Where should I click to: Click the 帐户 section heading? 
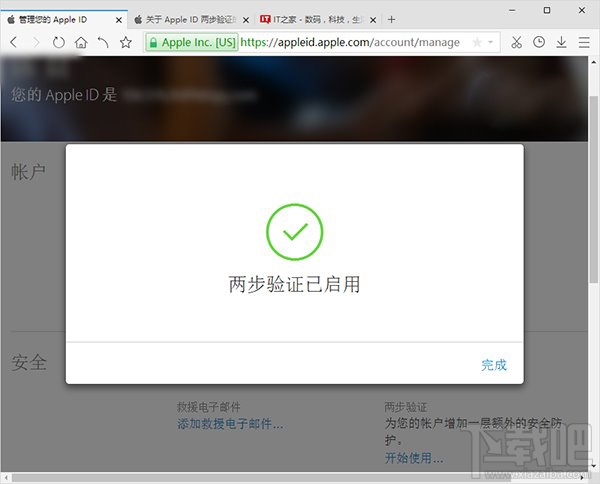pyautogui.click(x=28, y=171)
